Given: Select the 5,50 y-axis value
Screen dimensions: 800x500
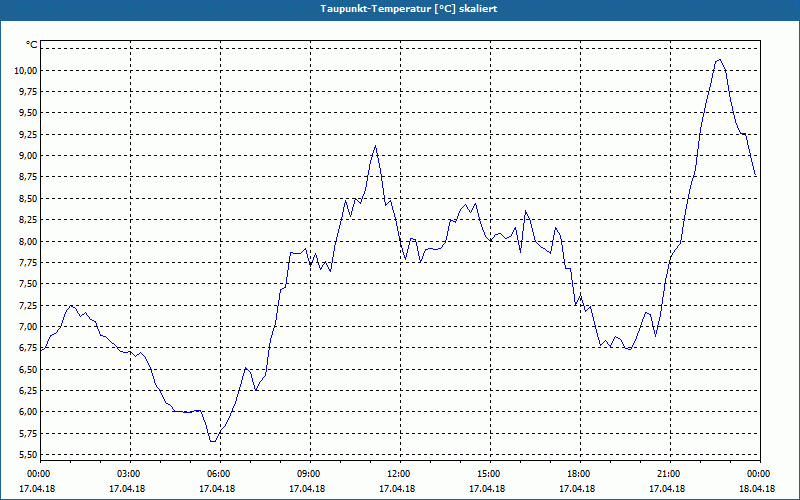Looking at the screenshot, I should 27,455.
